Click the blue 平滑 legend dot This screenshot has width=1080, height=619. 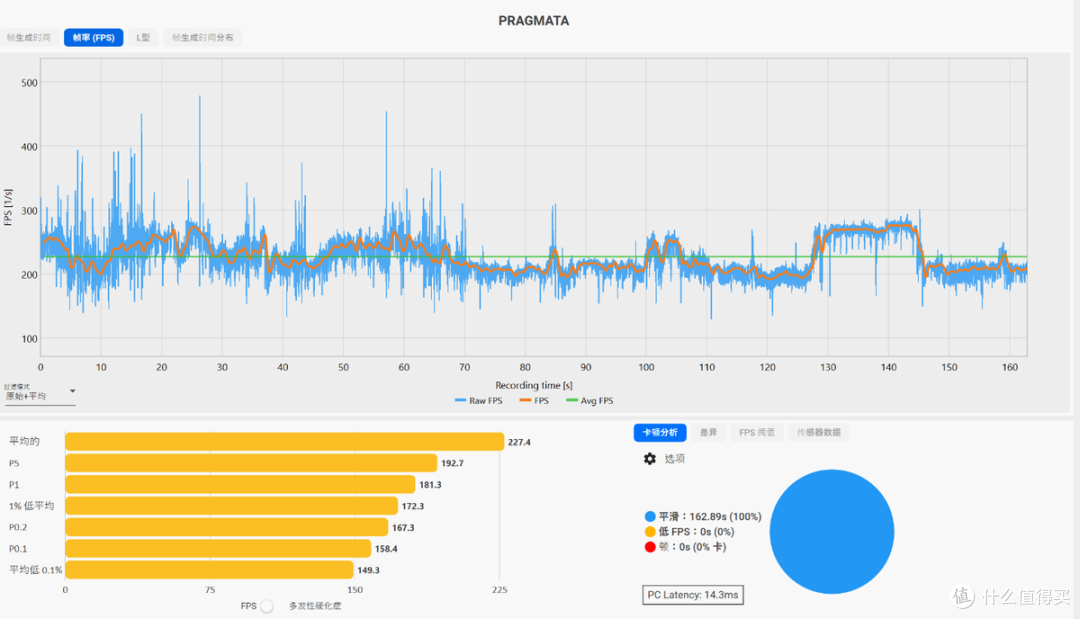click(x=650, y=516)
